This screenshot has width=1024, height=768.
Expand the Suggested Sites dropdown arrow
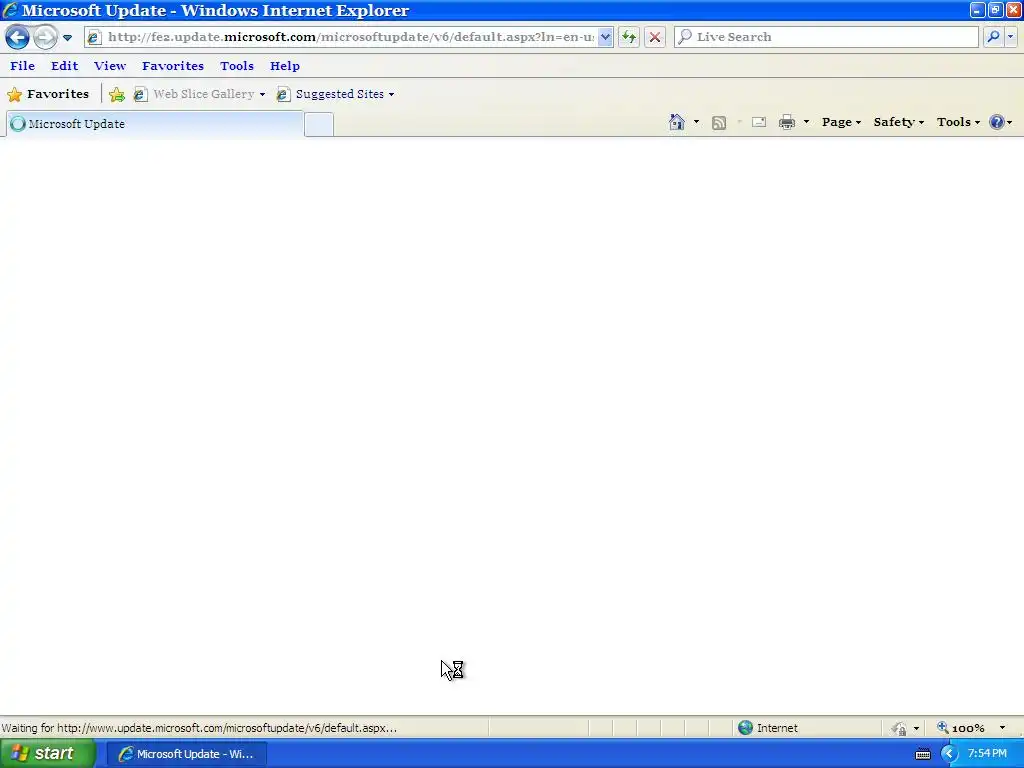tap(391, 95)
